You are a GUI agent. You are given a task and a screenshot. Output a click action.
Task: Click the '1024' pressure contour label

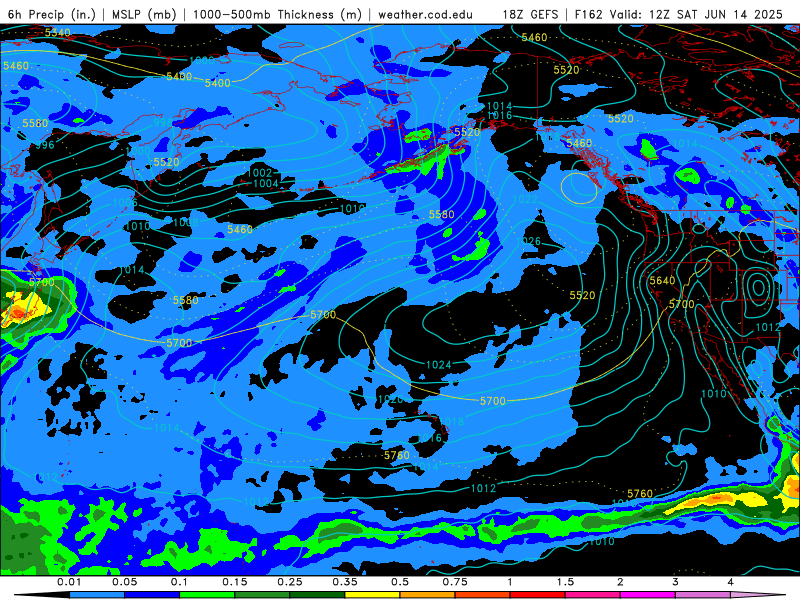(x=439, y=364)
